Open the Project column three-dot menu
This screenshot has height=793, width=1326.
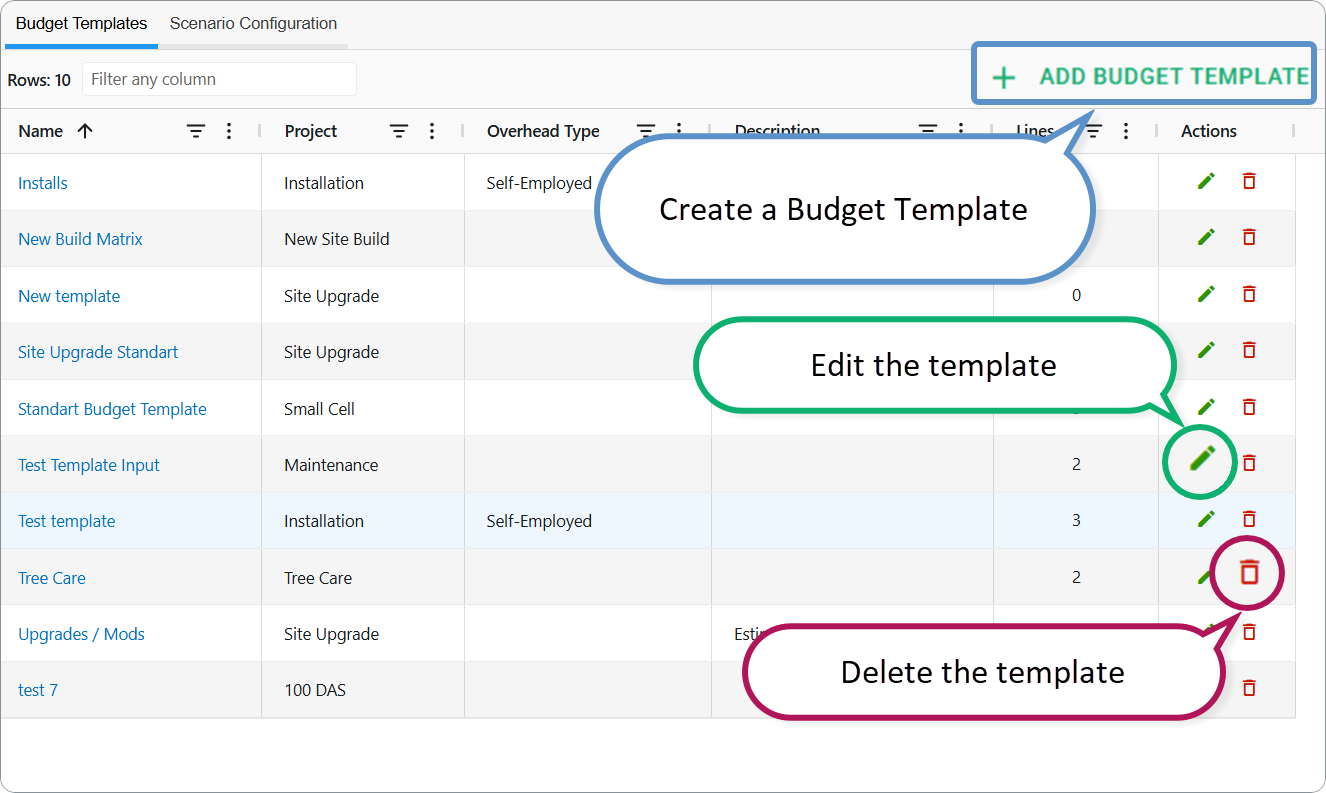[432, 131]
